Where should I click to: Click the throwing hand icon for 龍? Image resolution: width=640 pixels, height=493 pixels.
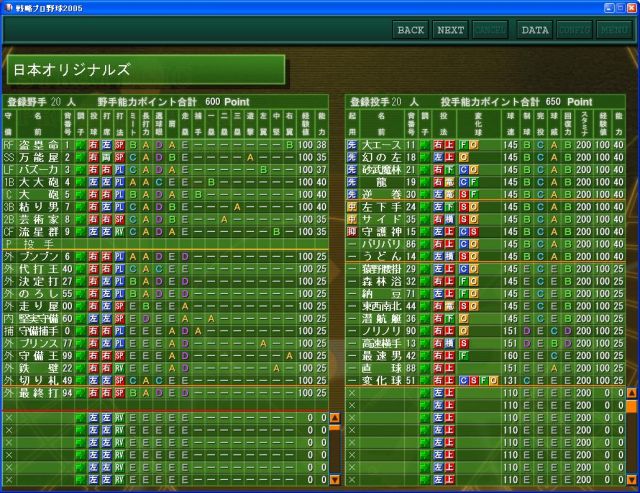(x=438, y=182)
